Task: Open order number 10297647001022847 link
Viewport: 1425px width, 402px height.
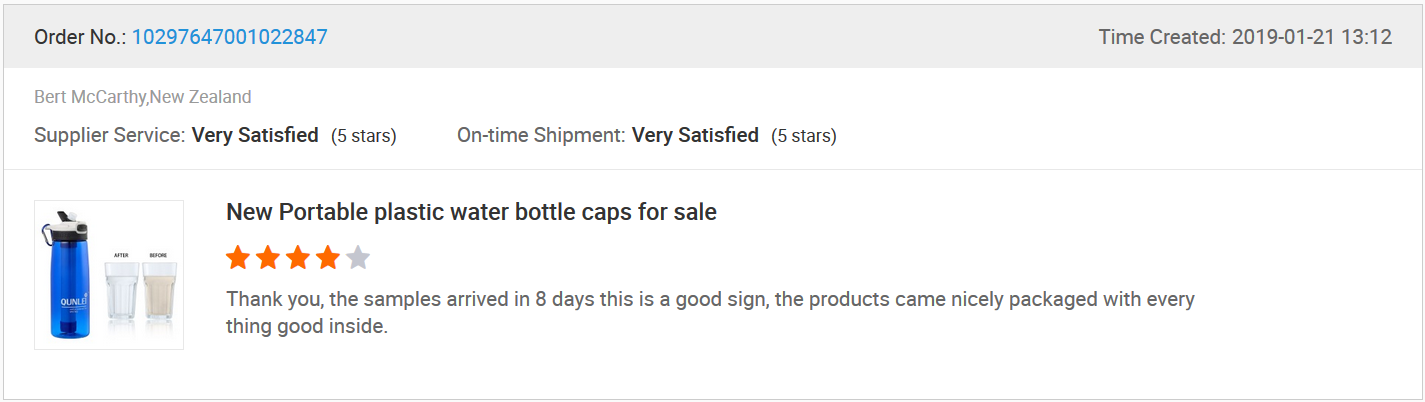Action: pos(230,37)
